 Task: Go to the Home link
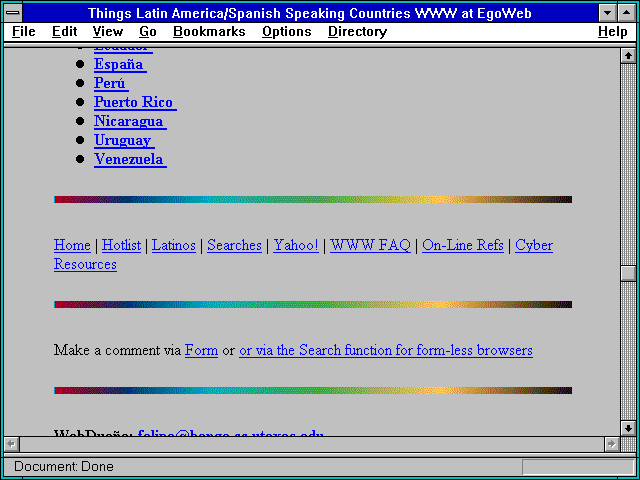72,245
